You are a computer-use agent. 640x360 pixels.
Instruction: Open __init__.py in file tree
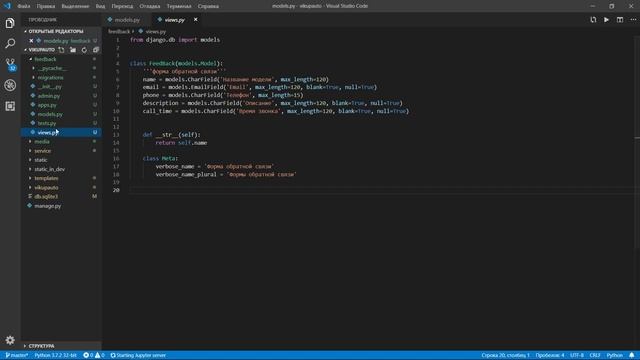(49, 87)
